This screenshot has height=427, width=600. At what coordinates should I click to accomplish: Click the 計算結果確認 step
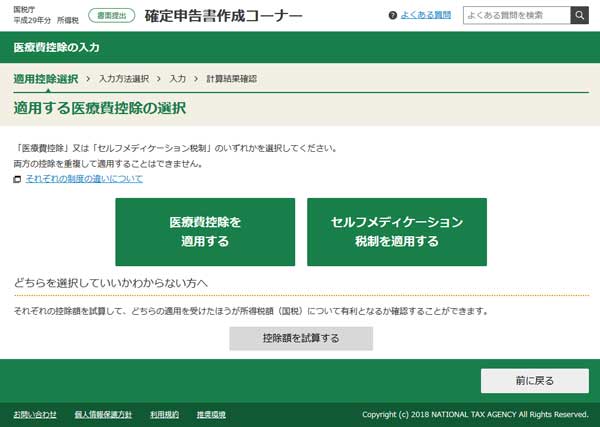pyautogui.click(x=231, y=78)
